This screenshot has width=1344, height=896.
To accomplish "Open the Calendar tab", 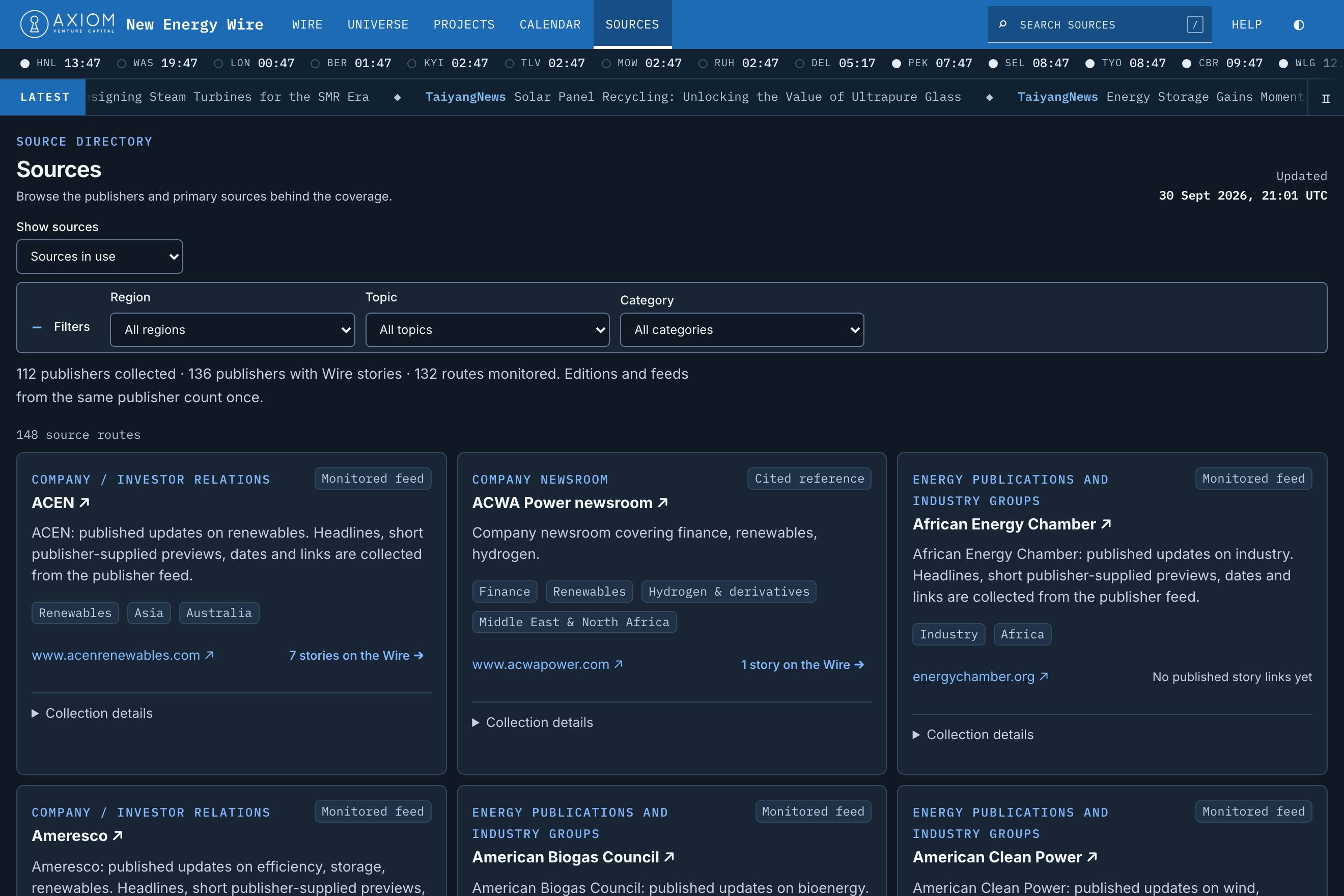I will click(x=550, y=24).
